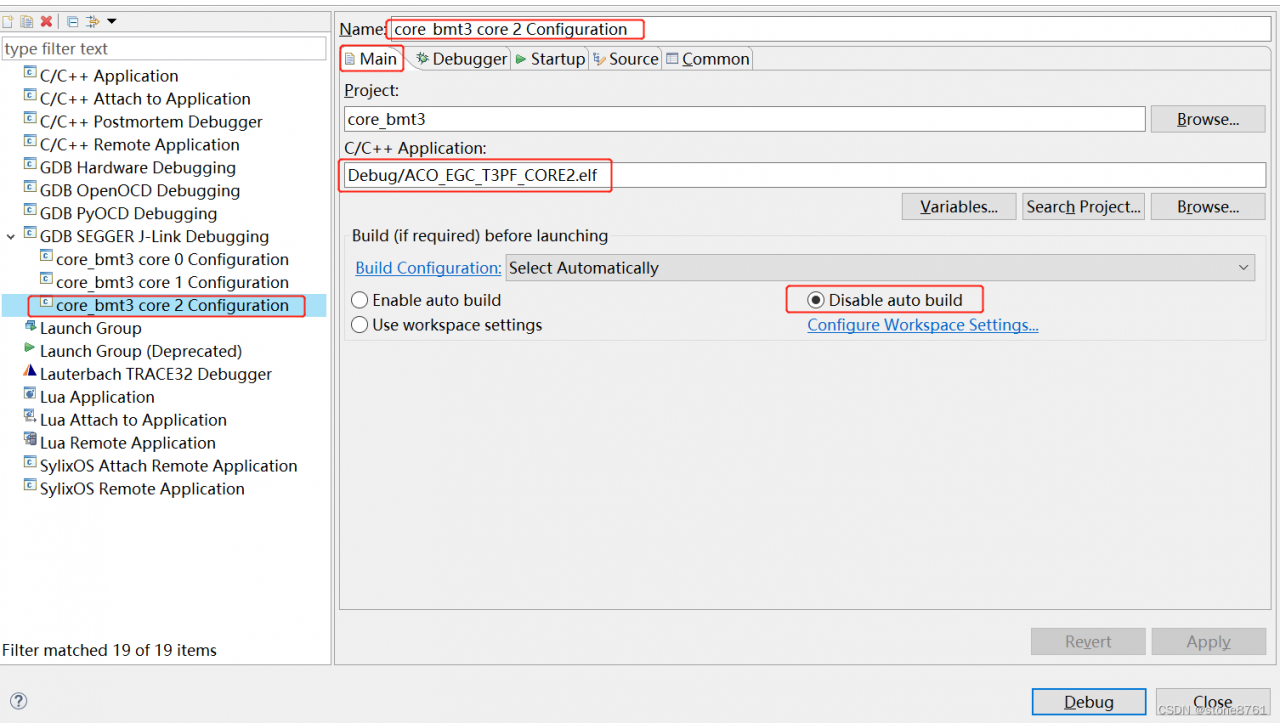Screen dimensions: 1280x723
Task: Open the help question mark icon
Action: [x=18, y=701]
